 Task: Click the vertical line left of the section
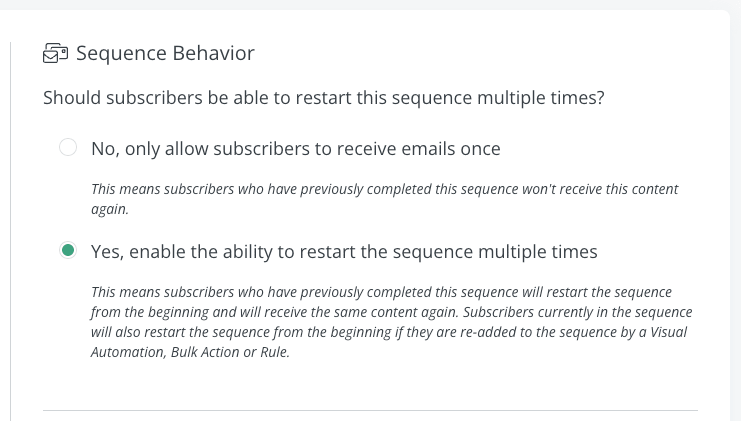[x=10, y=231]
